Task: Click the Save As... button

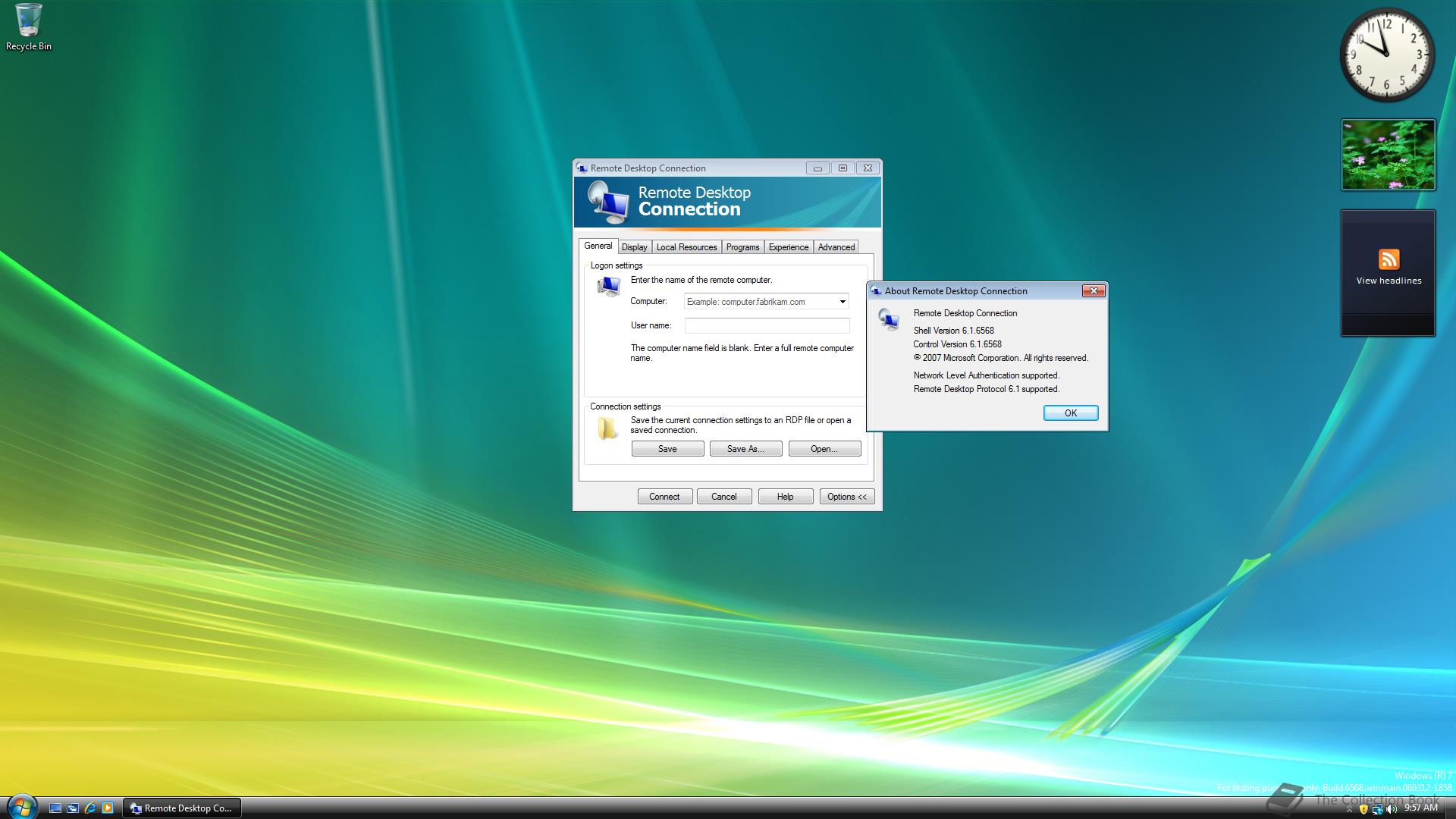Action: click(745, 449)
